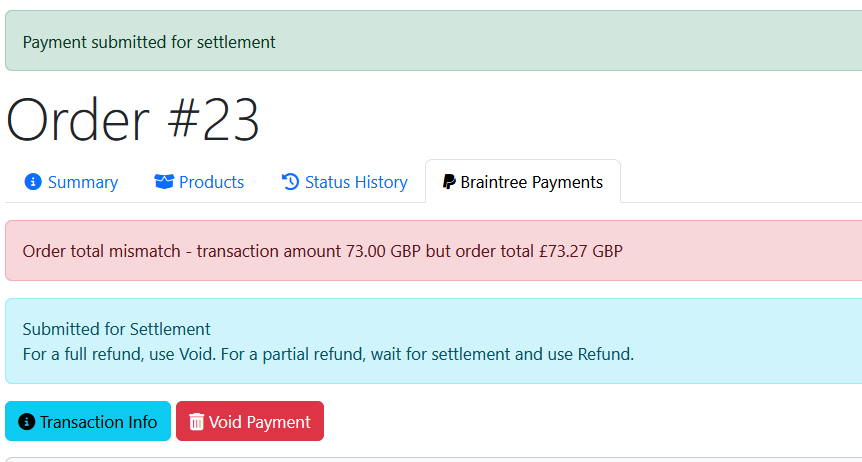Click the 73.00 GBP transaction amount text
The width and height of the screenshot is (862, 462).
tap(384, 251)
